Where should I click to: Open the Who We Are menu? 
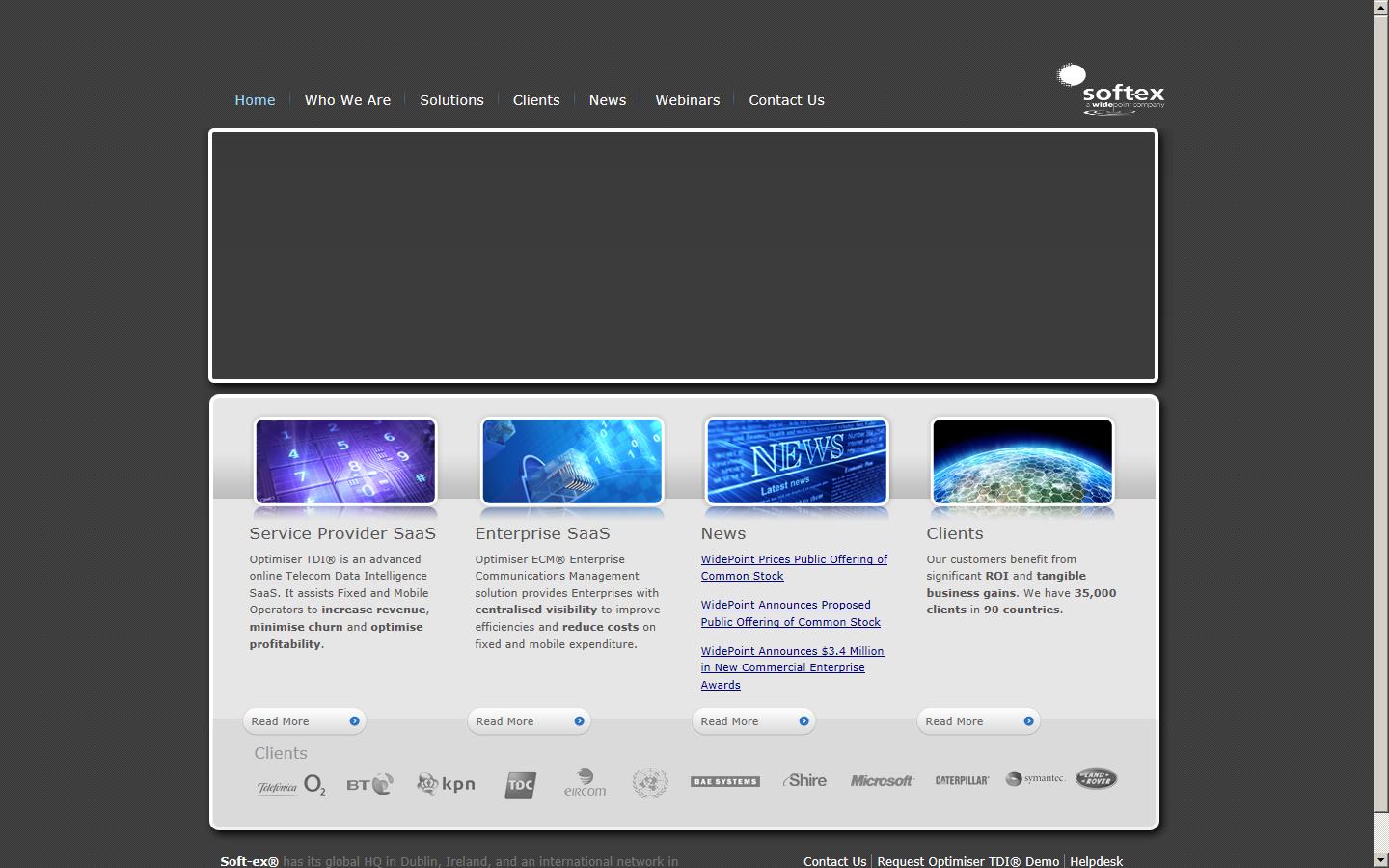coord(347,100)
